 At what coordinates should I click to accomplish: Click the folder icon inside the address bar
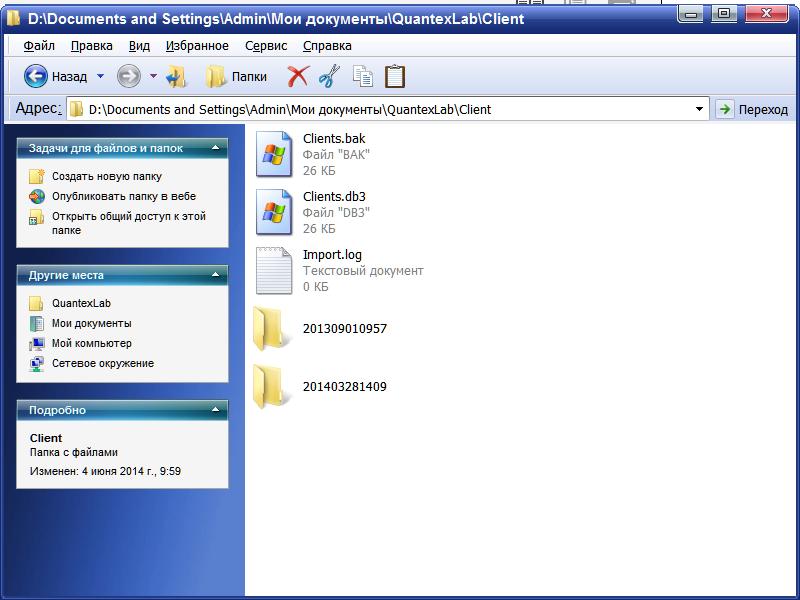77,109
